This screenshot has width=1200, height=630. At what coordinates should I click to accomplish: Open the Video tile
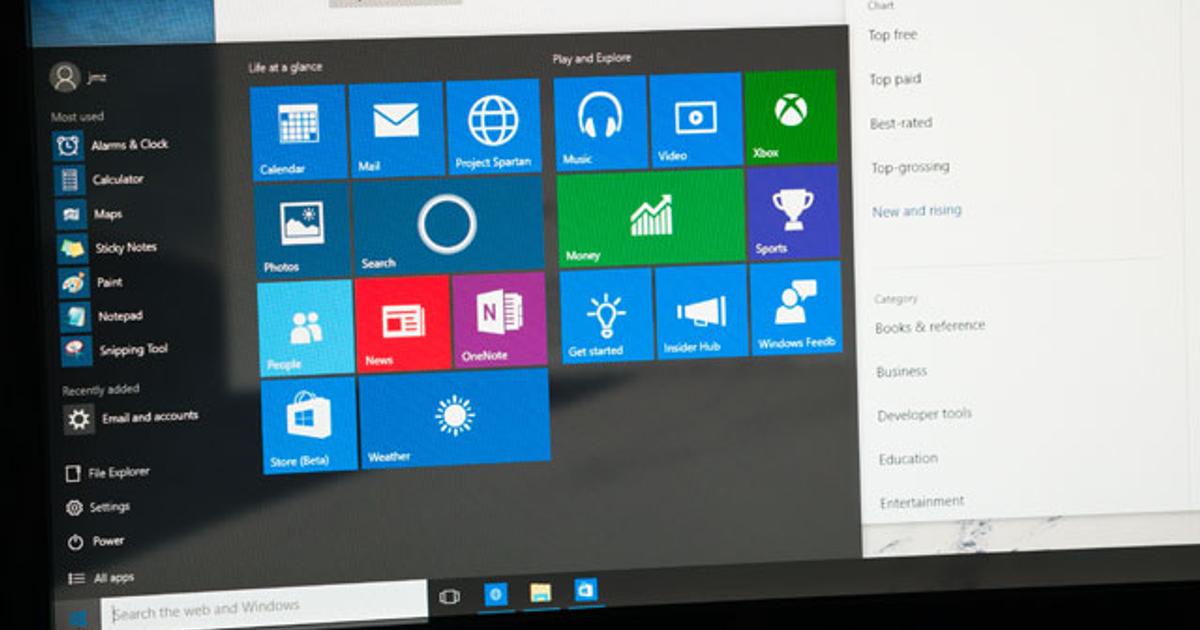[x=695, y=120]
